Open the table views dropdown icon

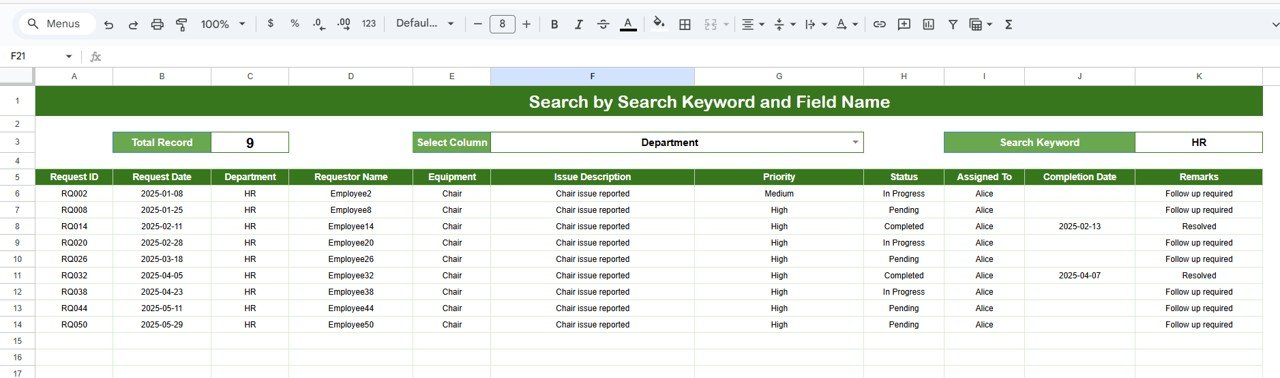[x=981, y=24]
